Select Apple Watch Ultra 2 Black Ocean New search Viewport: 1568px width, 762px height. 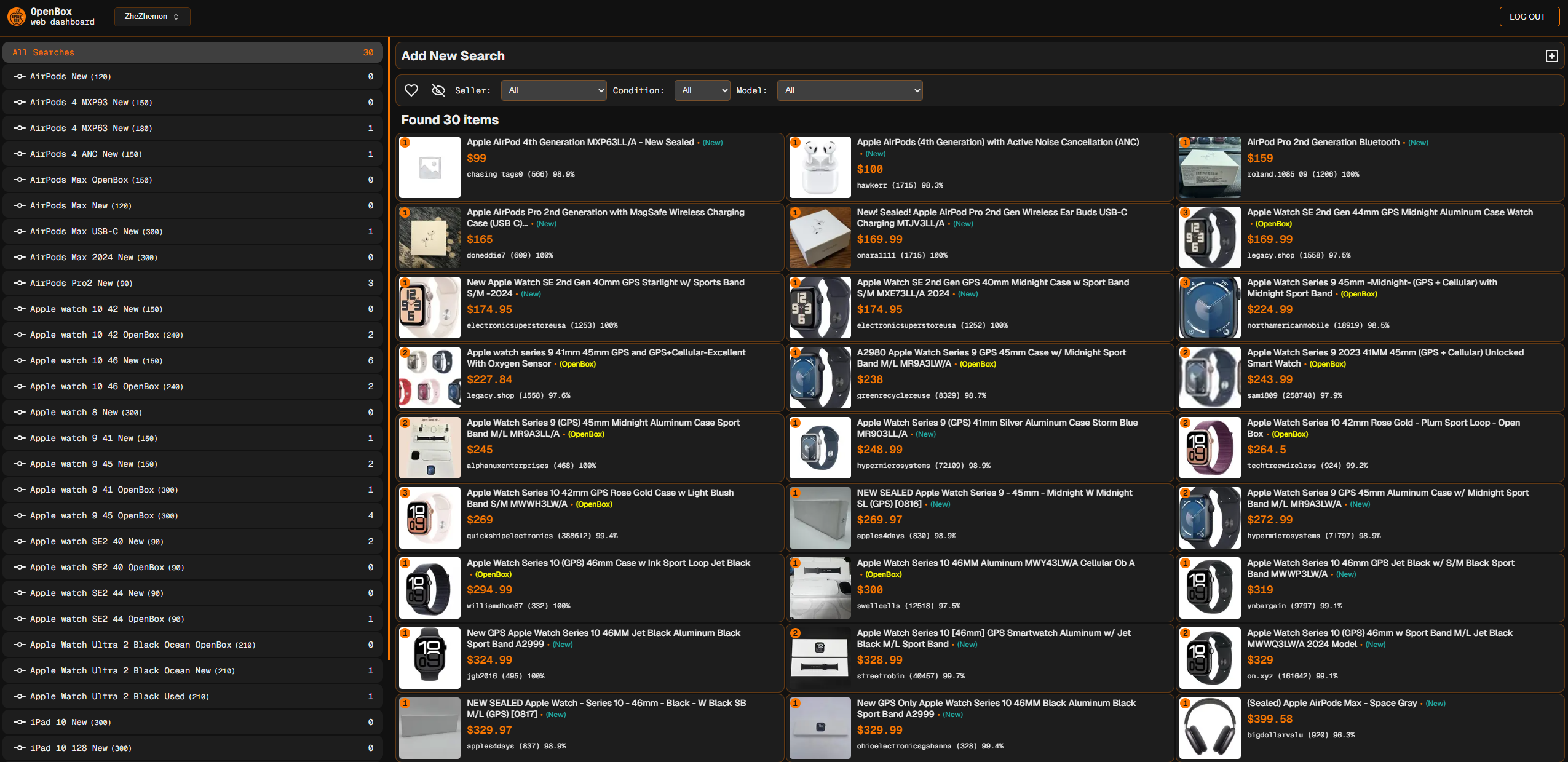coord(192,670)
